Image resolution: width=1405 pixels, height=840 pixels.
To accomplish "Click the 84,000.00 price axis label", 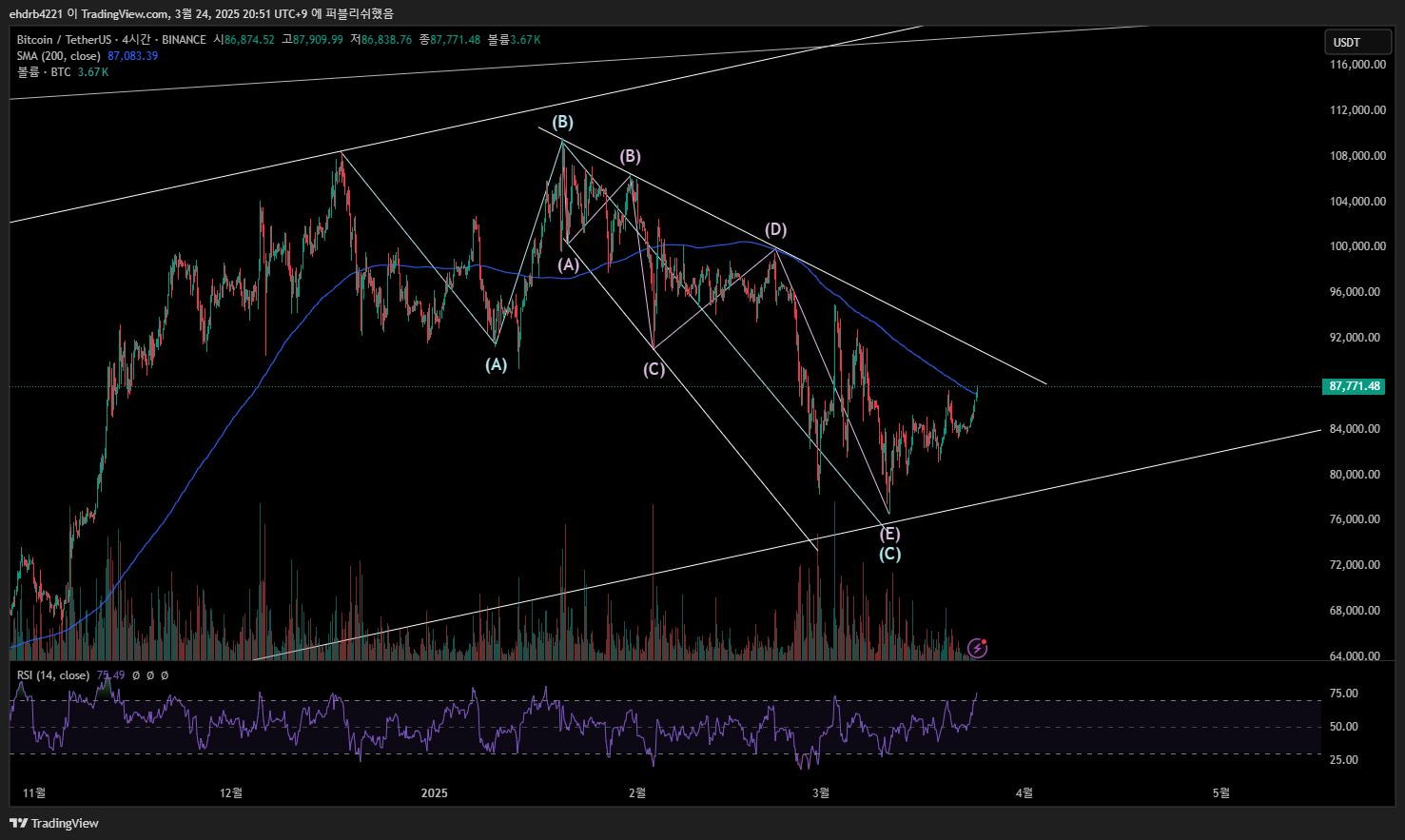I will point(1355,429).
